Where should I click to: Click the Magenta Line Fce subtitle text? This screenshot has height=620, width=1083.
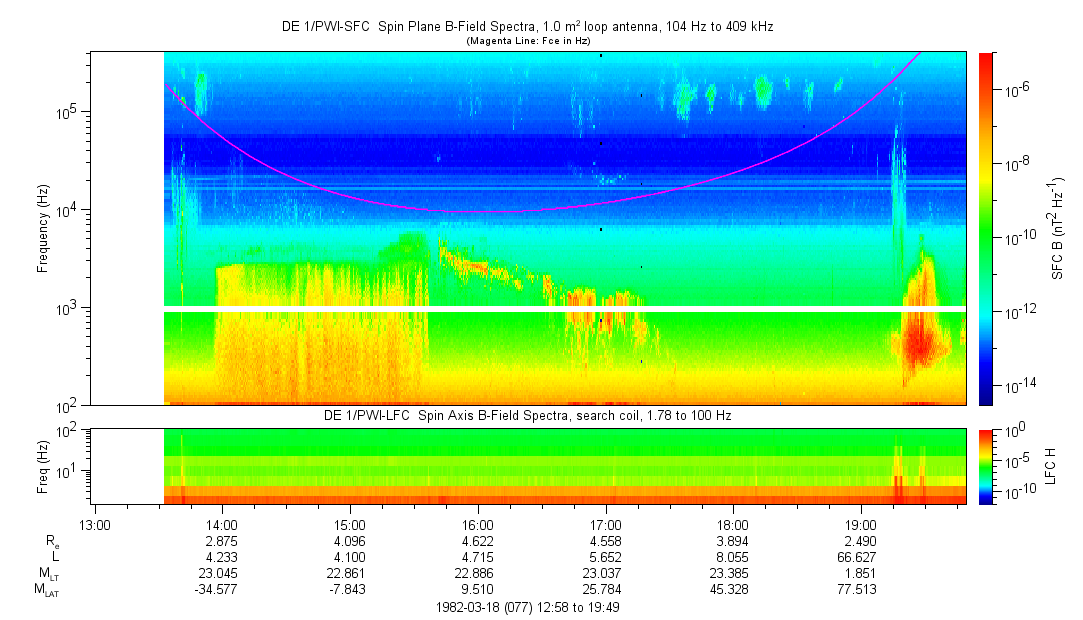click(x=528, y=41)
